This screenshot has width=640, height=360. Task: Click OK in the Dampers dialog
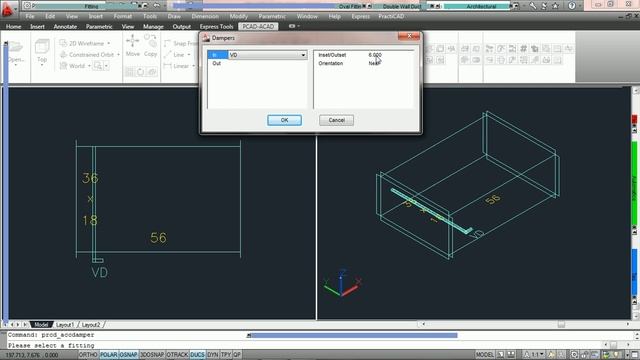(284, 120)
